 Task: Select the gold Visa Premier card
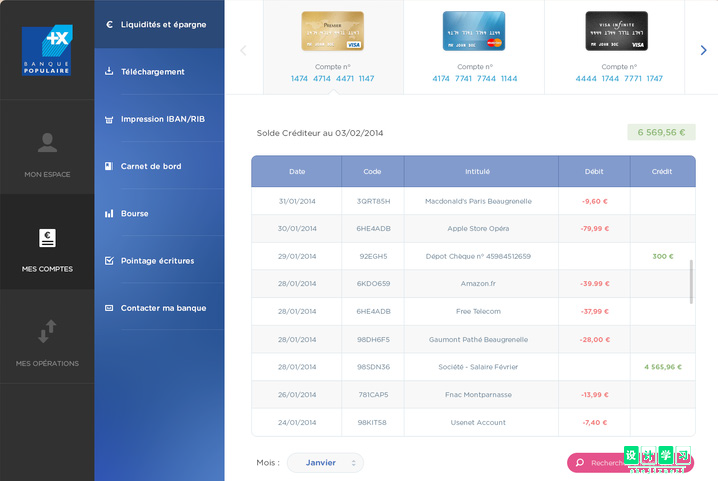coord(332,31)
